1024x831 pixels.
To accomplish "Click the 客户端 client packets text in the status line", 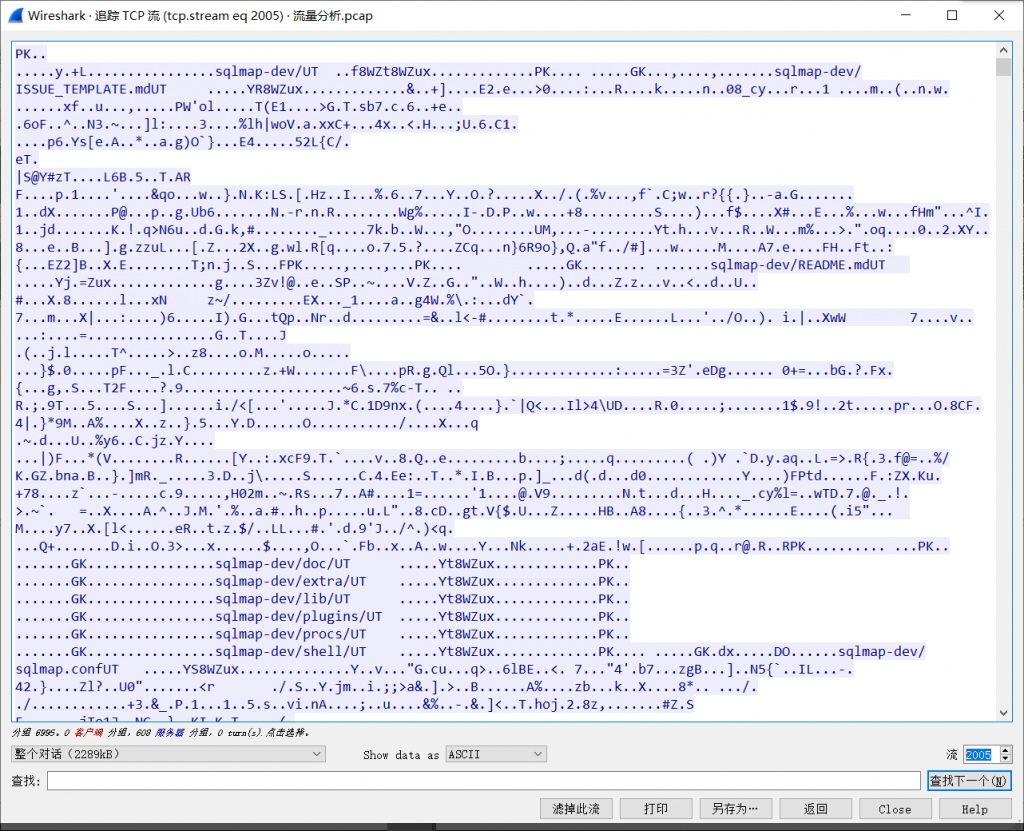I will [x=89, y=733].
